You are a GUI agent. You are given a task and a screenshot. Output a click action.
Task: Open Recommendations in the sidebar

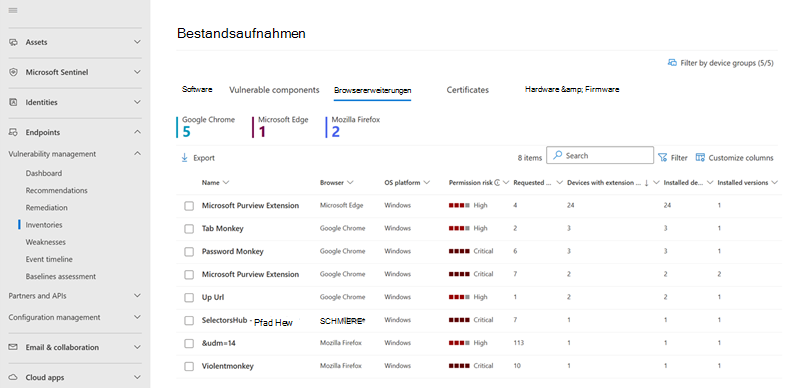coord(57,190)
